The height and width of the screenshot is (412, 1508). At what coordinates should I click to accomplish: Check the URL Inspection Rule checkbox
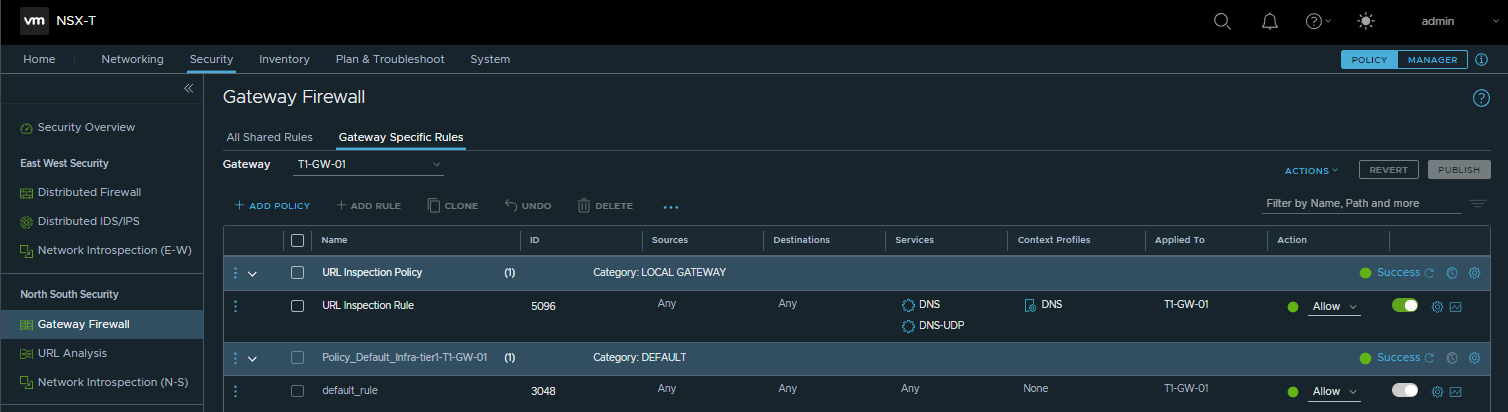click(x=297, y=306)
